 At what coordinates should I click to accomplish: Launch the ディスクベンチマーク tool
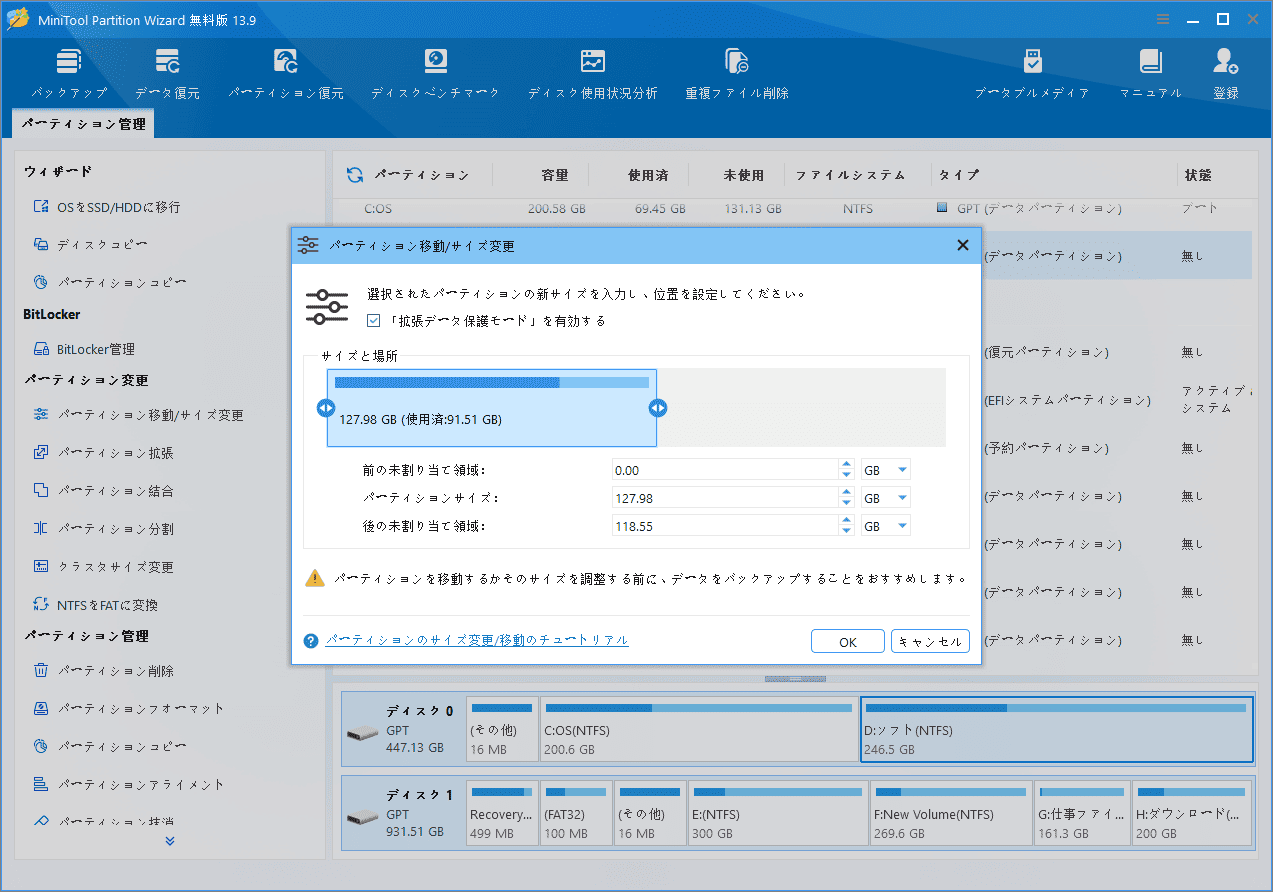pyautogui.click(x=435, y=73)
